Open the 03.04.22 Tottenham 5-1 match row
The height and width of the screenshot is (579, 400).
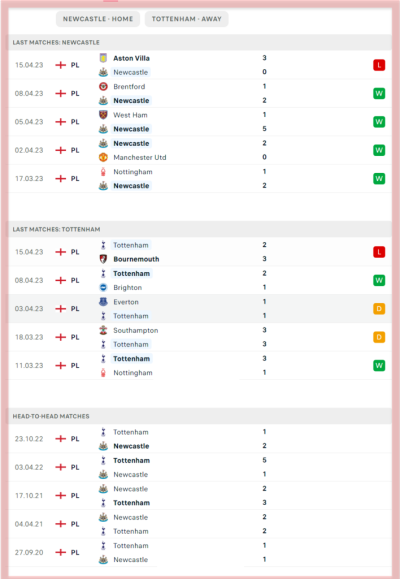click(x=200, y=467)
